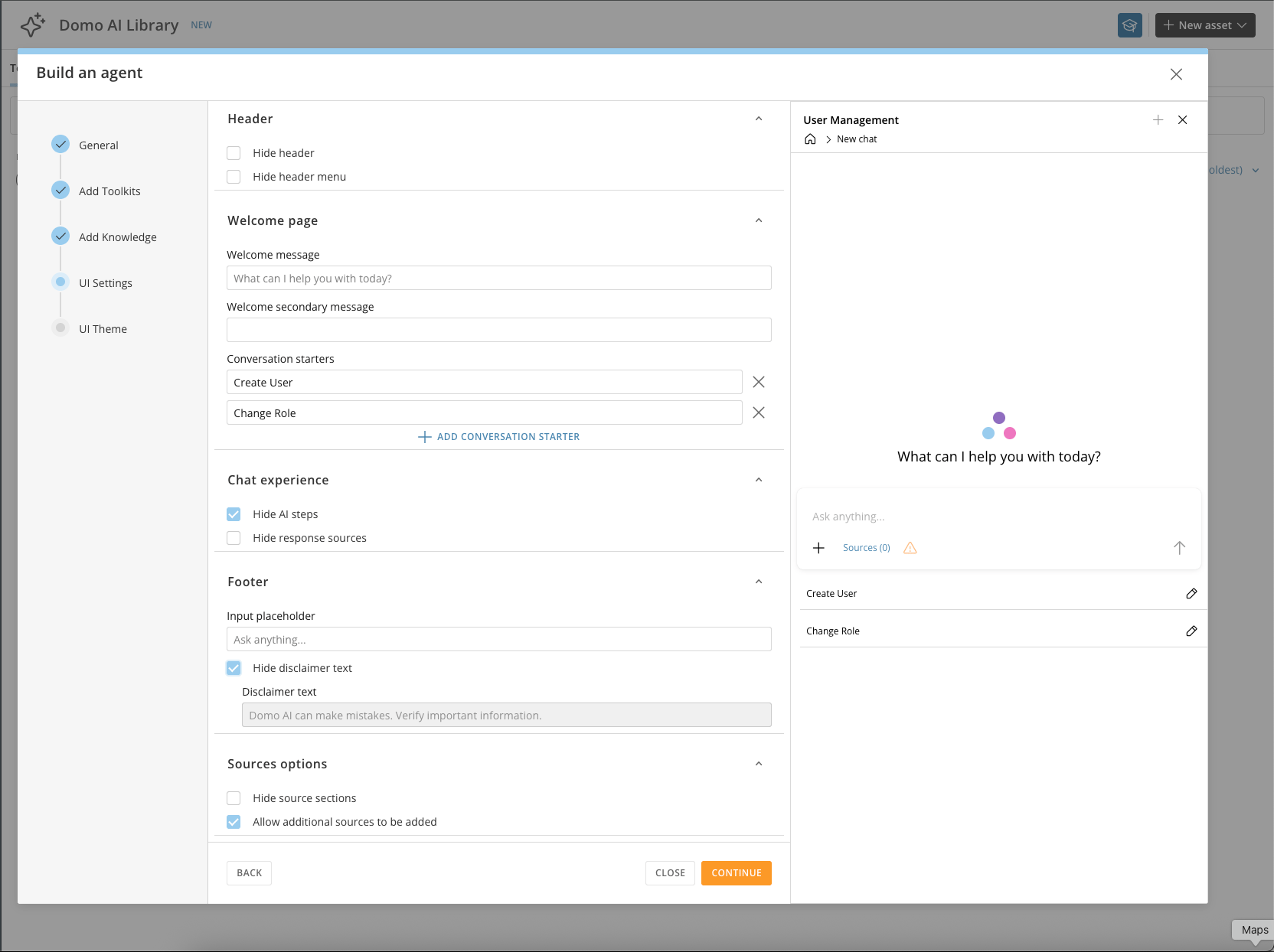
Task: Click the General step checkmark circle
Action: (x=60, y=144)
